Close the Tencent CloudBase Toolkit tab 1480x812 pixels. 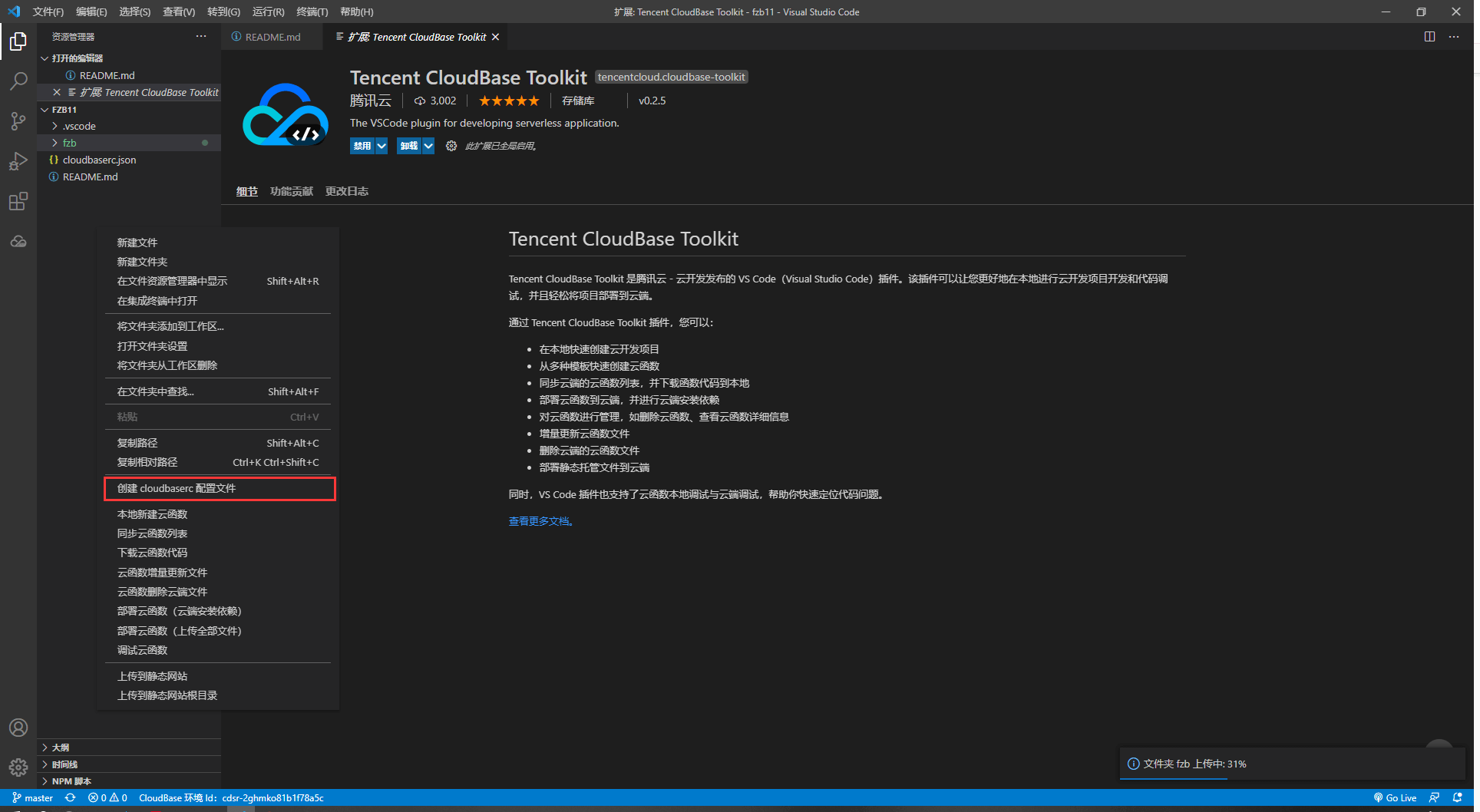click(x=496, y=37)
